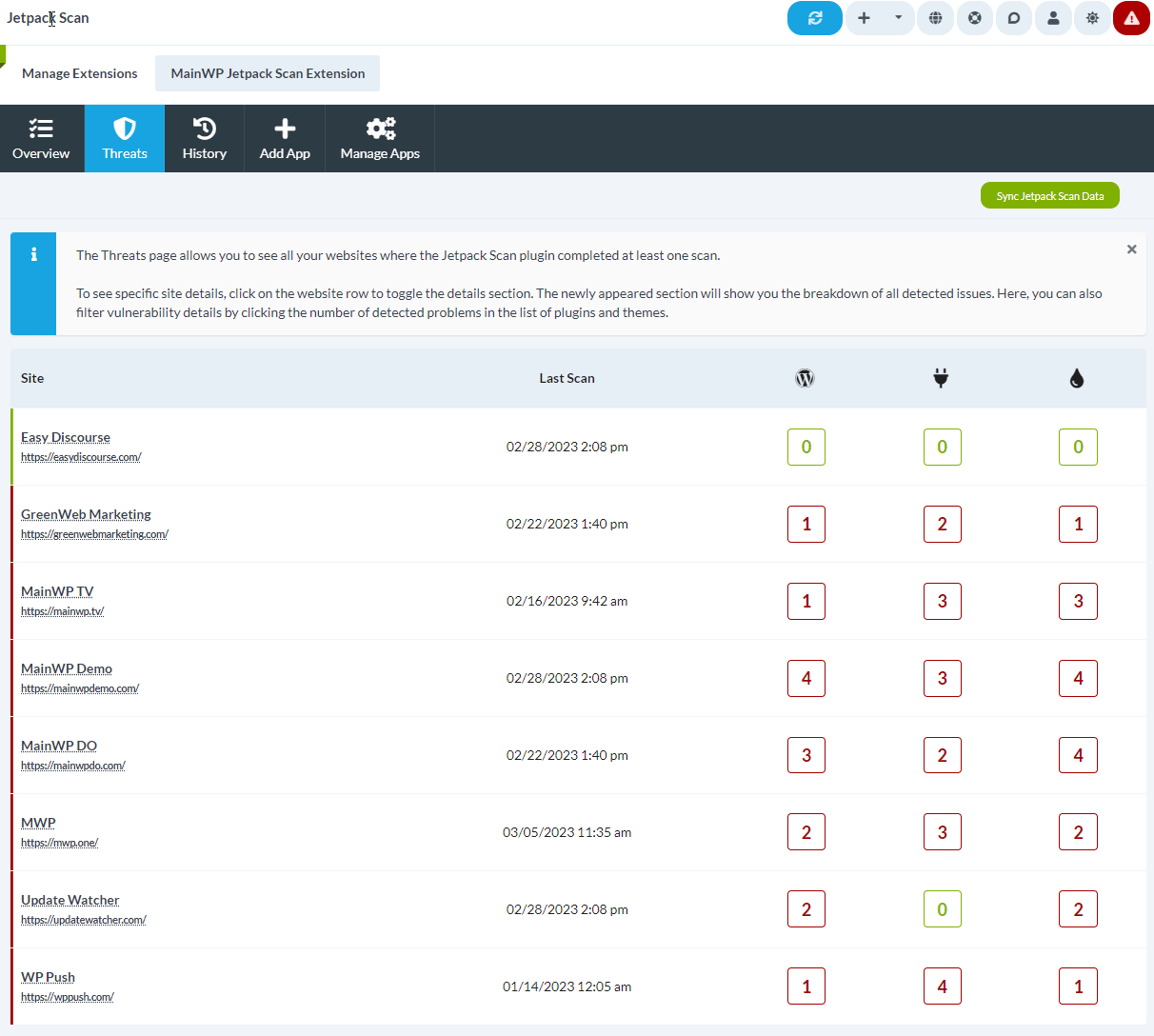Click the themes droplet column icon
The width and height of the screenshot is (1154, 1036).
(x=1077, y=378)
